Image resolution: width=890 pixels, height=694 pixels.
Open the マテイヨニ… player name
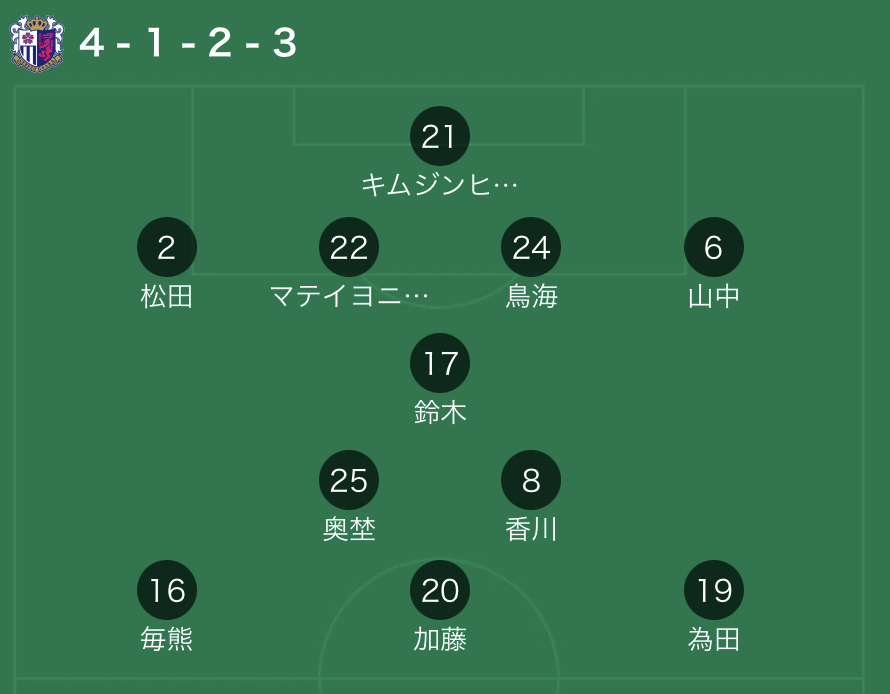349,296
